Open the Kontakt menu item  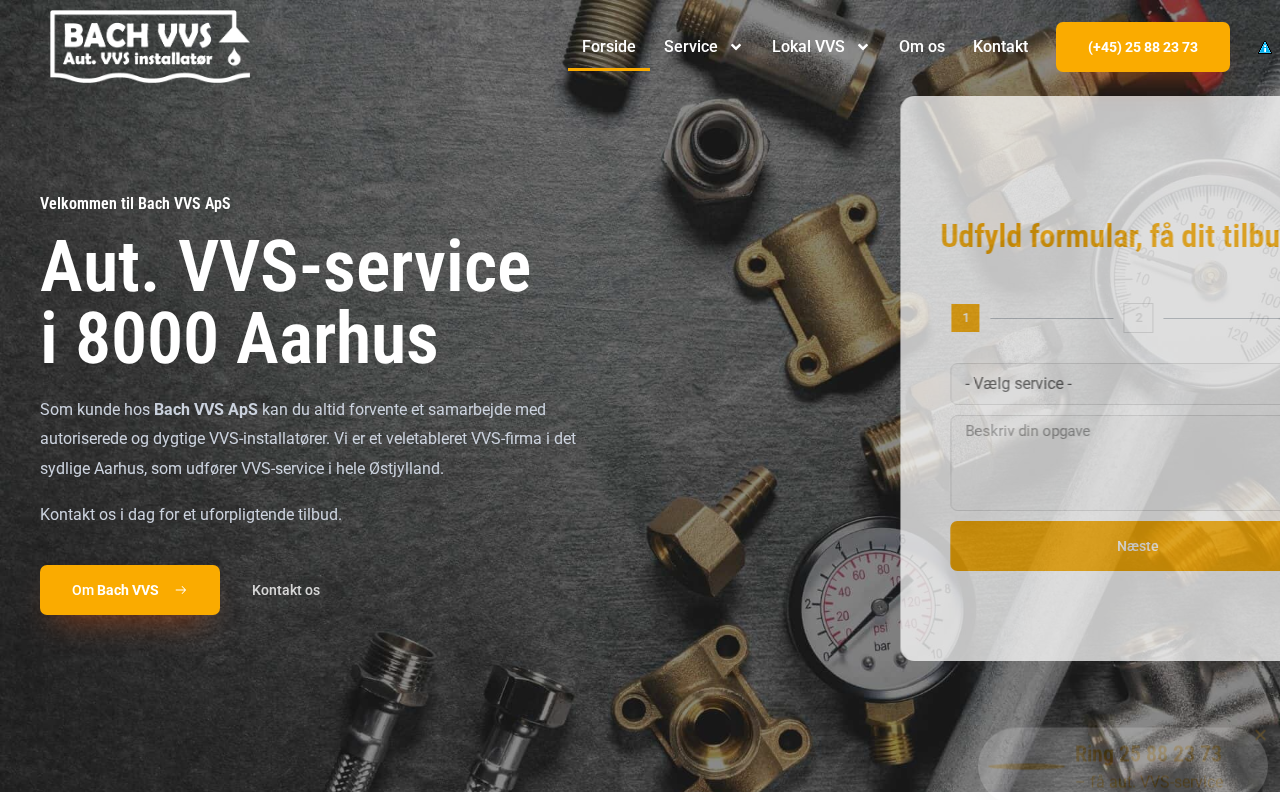pos(1000,47)
